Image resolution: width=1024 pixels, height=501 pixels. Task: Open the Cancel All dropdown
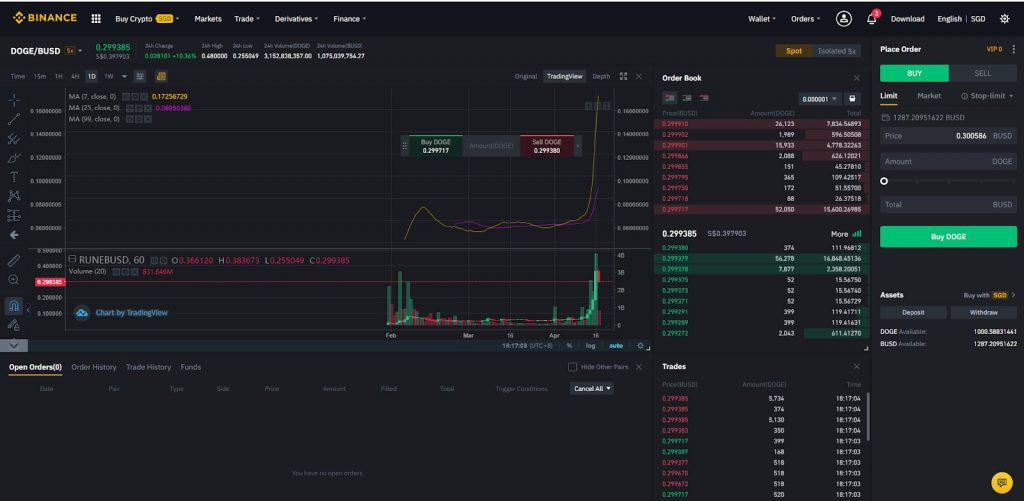pyautogui.click(x=592, y=389)
